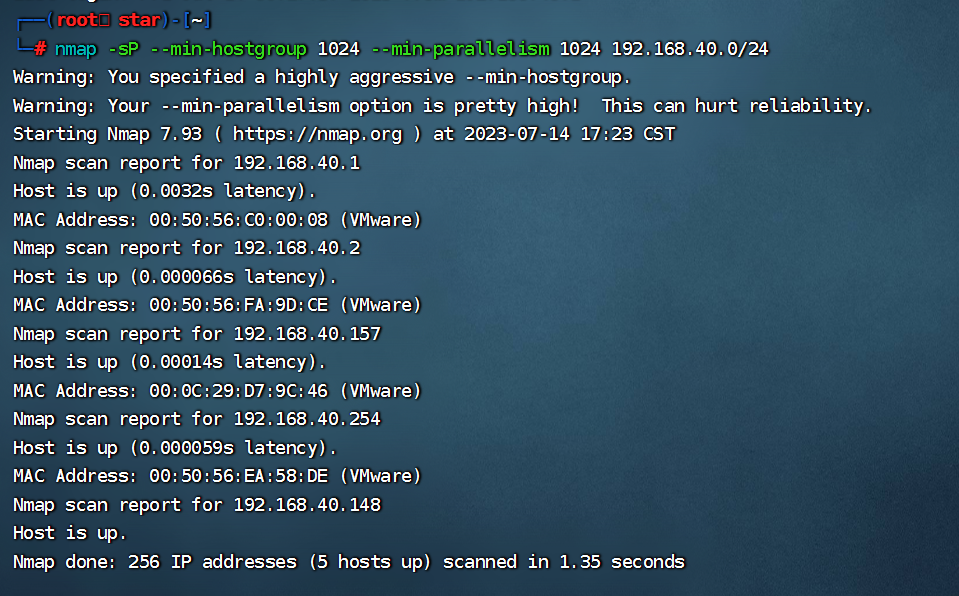Click the IP address 192.168.40.2
The width and height of the screenshot is (959, 596).
pyautogui.click(x=296, y=248)
